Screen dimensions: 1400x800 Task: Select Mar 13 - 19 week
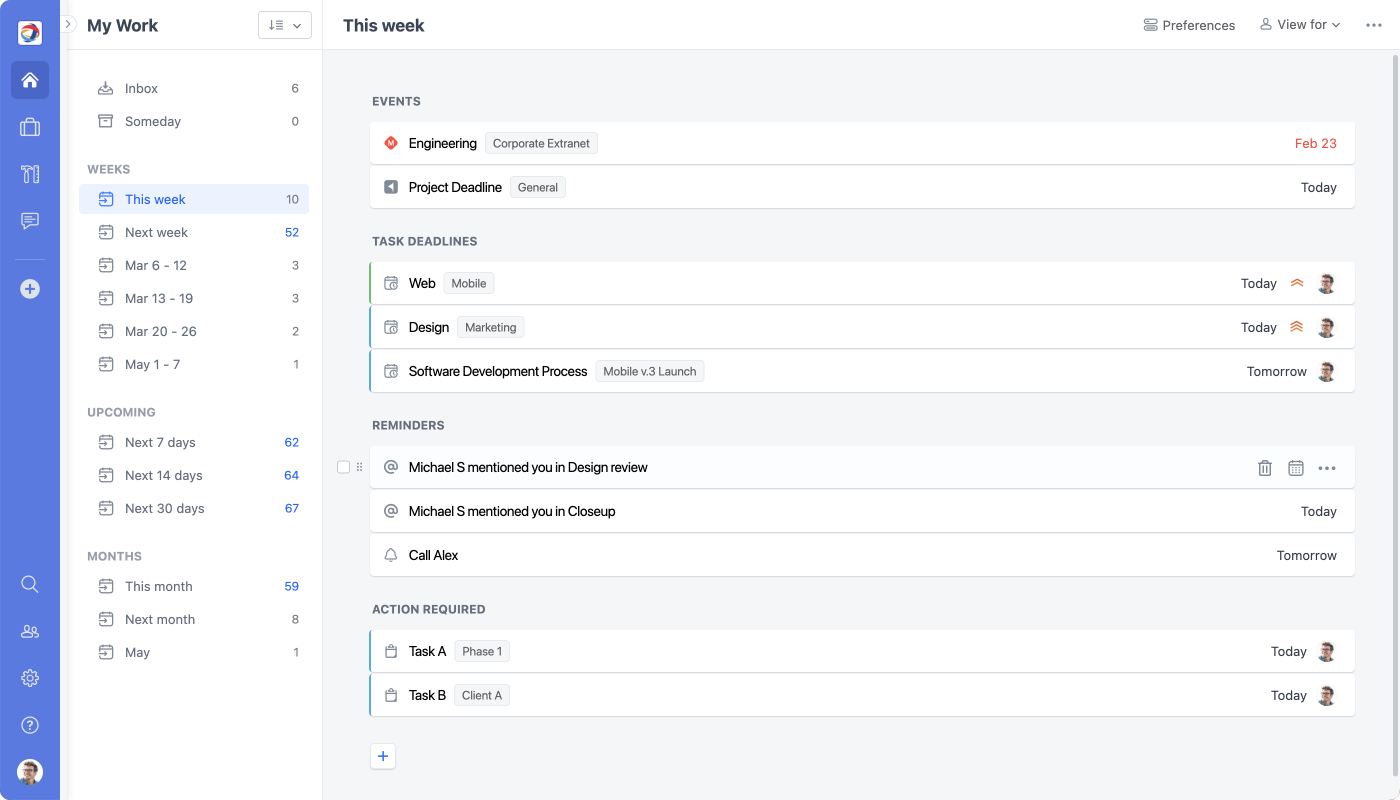[194, 298]
